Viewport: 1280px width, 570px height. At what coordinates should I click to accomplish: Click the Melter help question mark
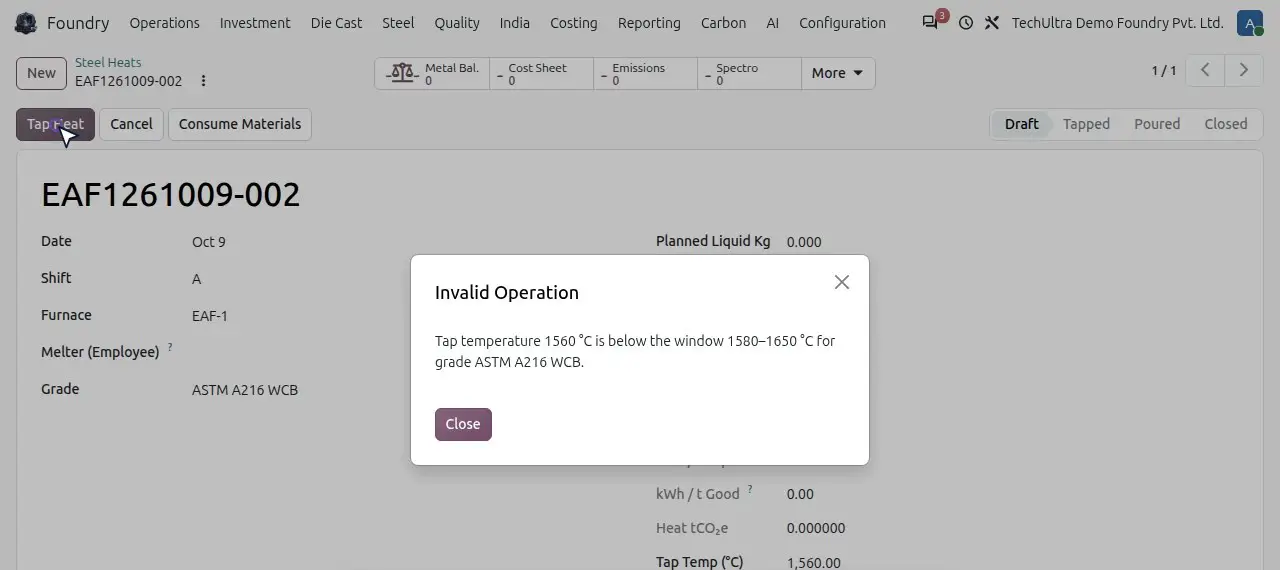[170, 347]
